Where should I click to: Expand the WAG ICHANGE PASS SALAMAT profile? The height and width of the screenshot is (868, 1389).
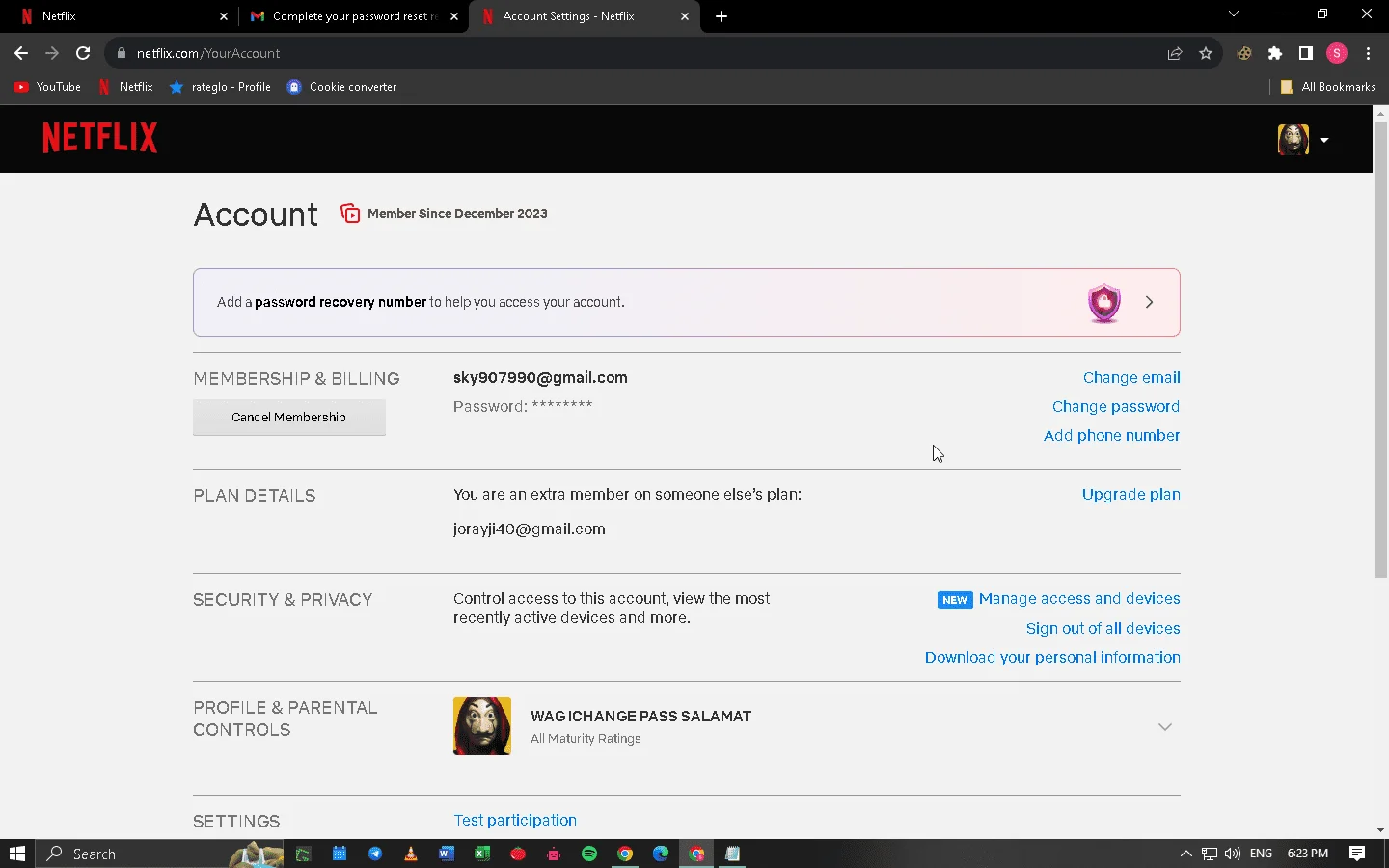tap(1164, 726)
